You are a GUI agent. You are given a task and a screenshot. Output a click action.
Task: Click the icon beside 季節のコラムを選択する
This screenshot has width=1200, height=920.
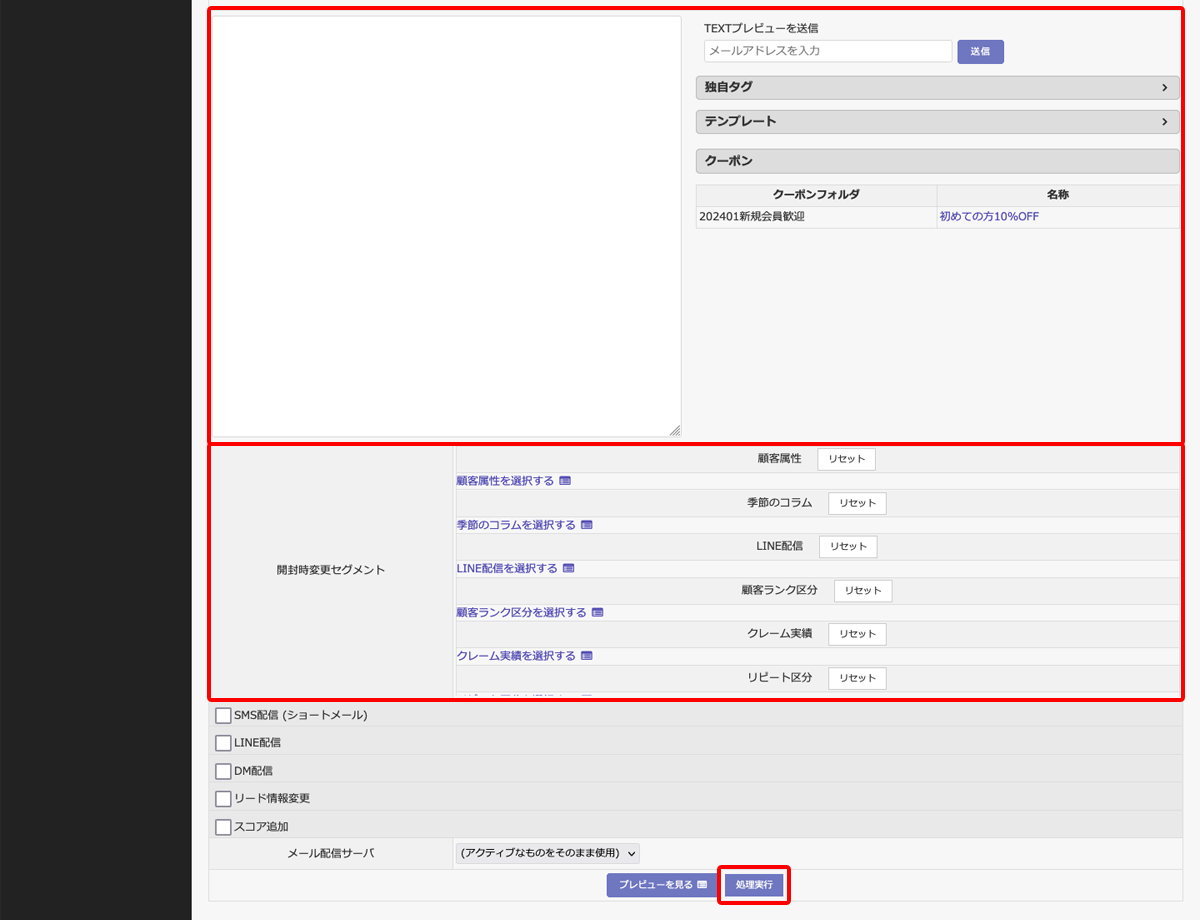[587, 525]
